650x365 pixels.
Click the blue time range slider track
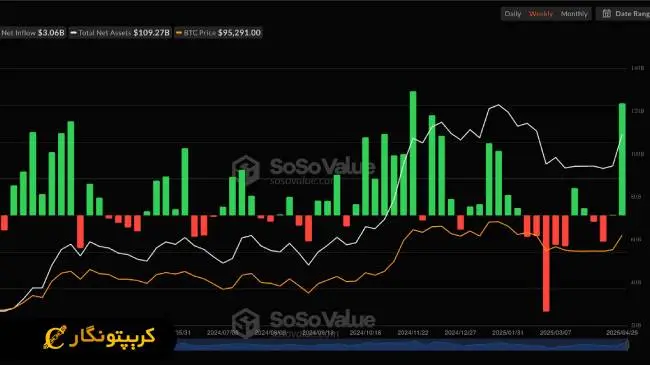(401, 345)
